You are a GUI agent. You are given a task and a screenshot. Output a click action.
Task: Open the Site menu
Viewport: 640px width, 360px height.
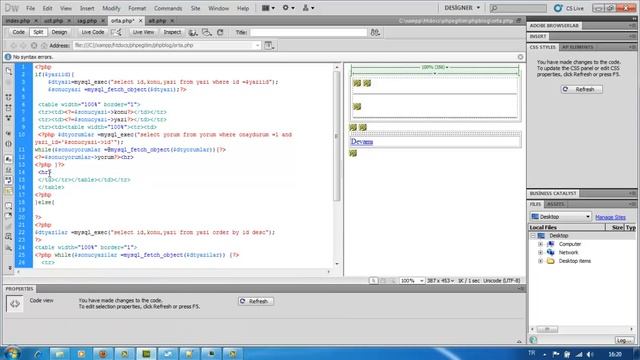tap(196, 8)
